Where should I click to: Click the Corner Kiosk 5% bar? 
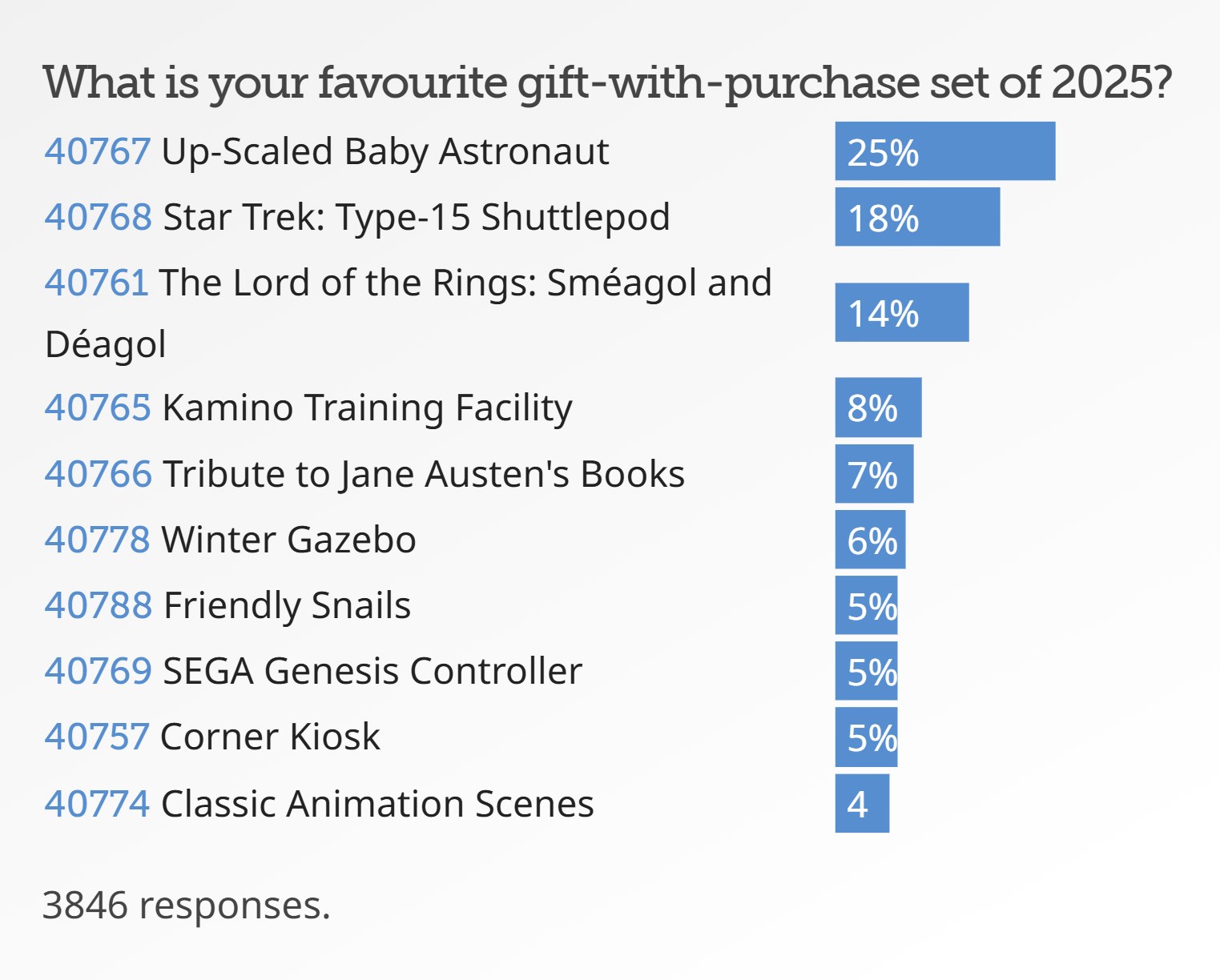[866, 737]
